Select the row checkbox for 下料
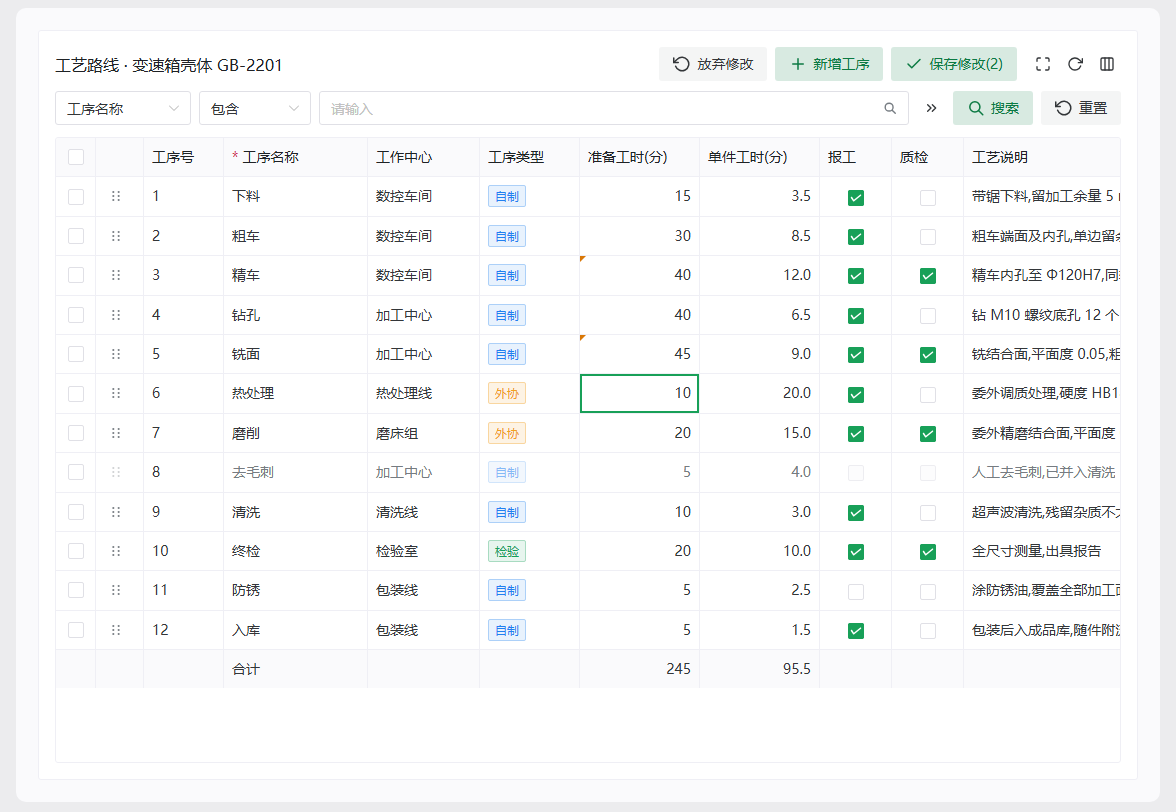The width and height of the screenshot is (1176, 812). coord(76,196)
